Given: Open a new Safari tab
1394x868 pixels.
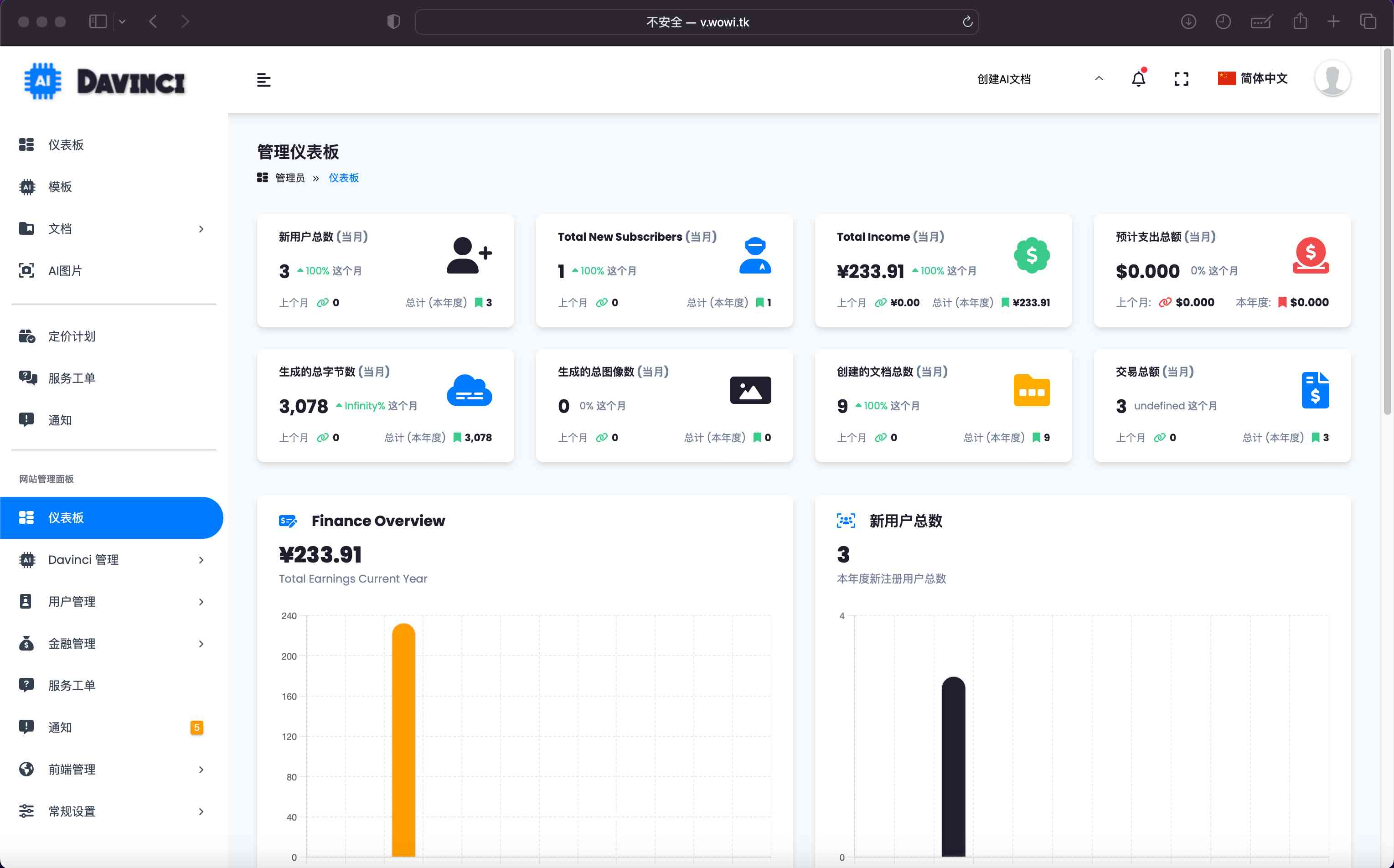Looking at the screenshot, I should (x=1333, y=22).
